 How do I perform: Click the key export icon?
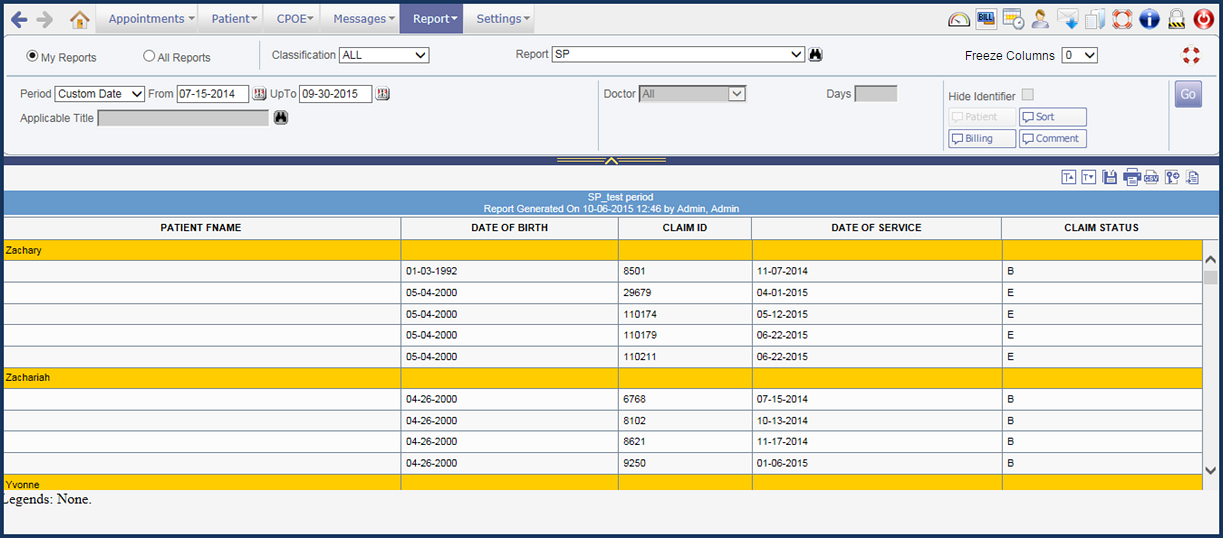tap(1171, 177)
